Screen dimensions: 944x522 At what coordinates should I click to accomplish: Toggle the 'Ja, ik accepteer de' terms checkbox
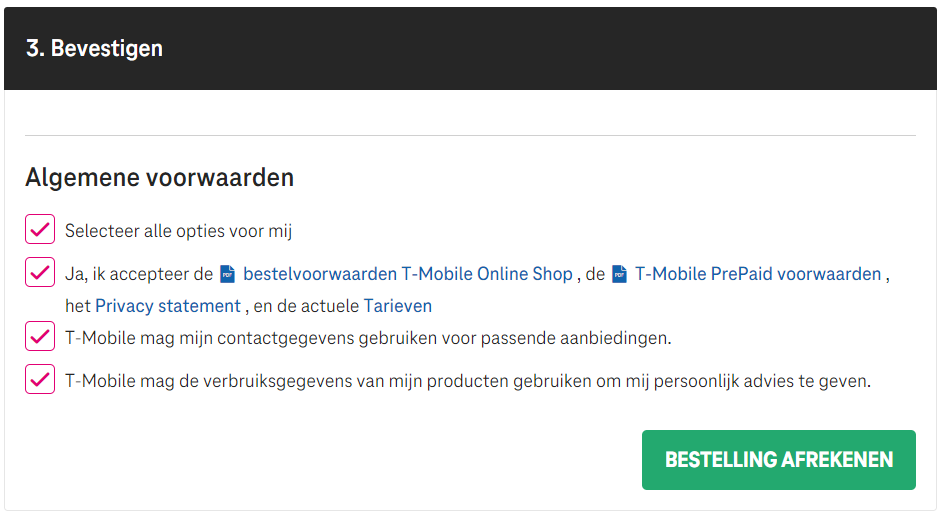coord(40,272)
